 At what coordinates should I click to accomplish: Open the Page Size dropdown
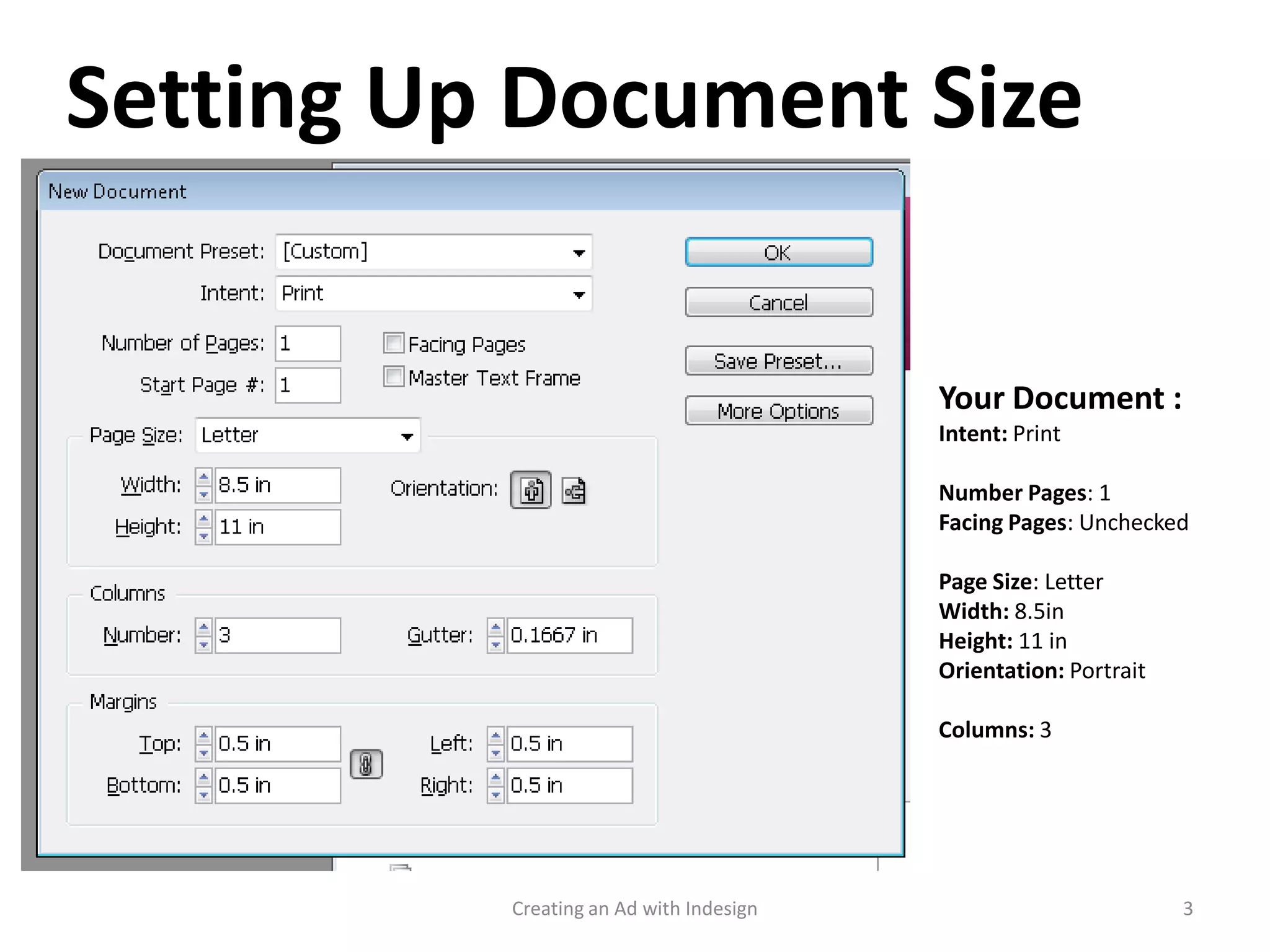point(308,435)
